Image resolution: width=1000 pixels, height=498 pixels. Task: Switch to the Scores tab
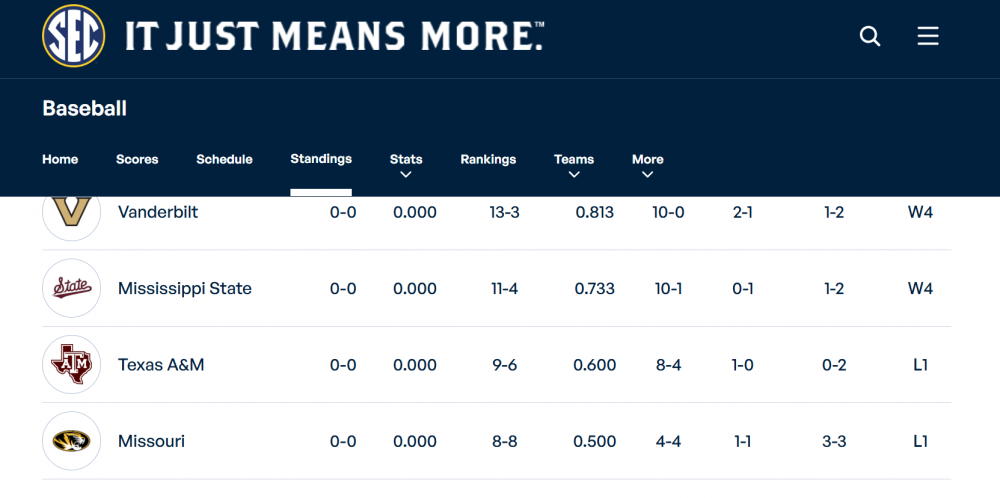coord(137,159)
